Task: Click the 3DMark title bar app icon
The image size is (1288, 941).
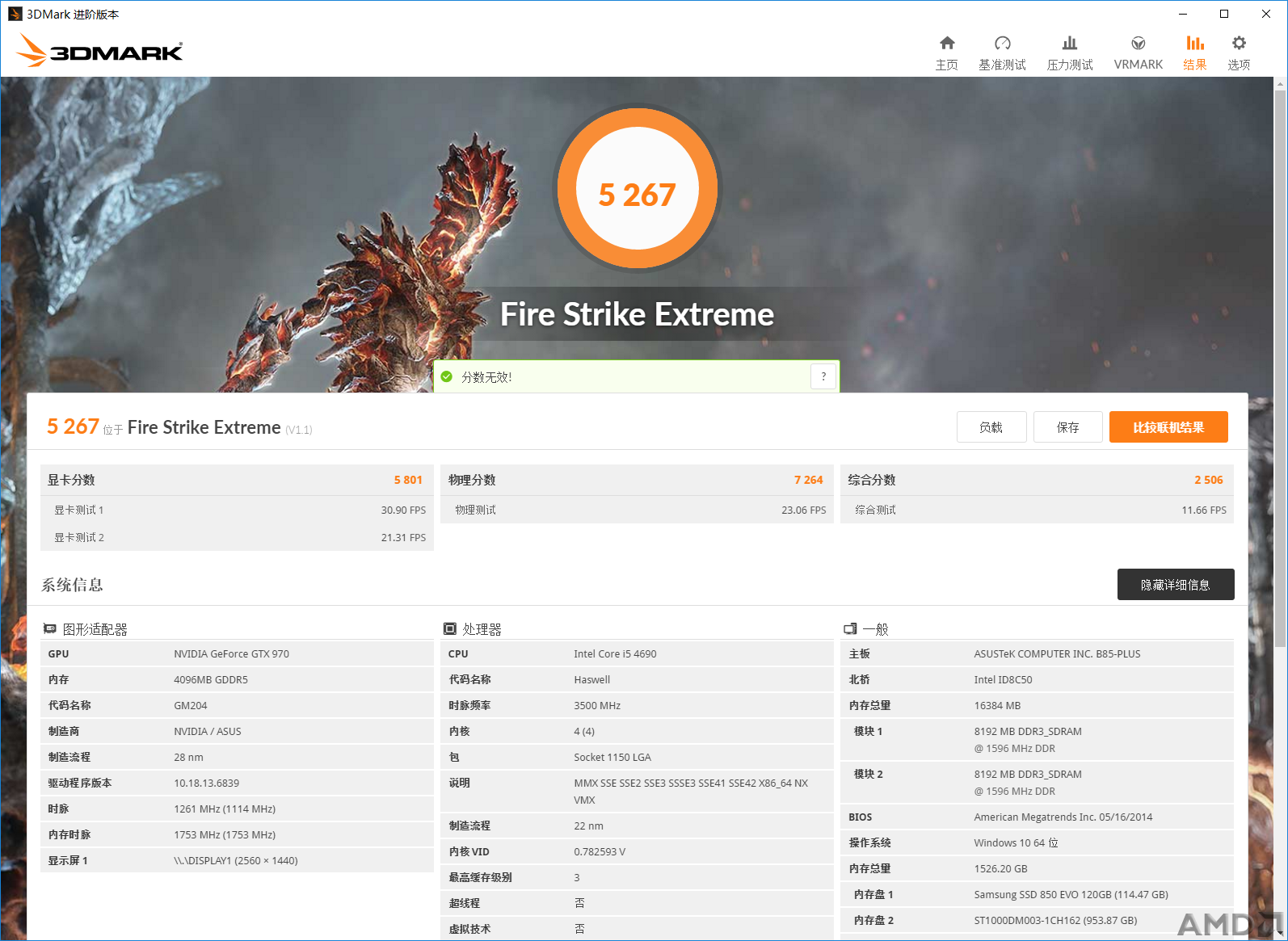Action: tap(15, 14)
